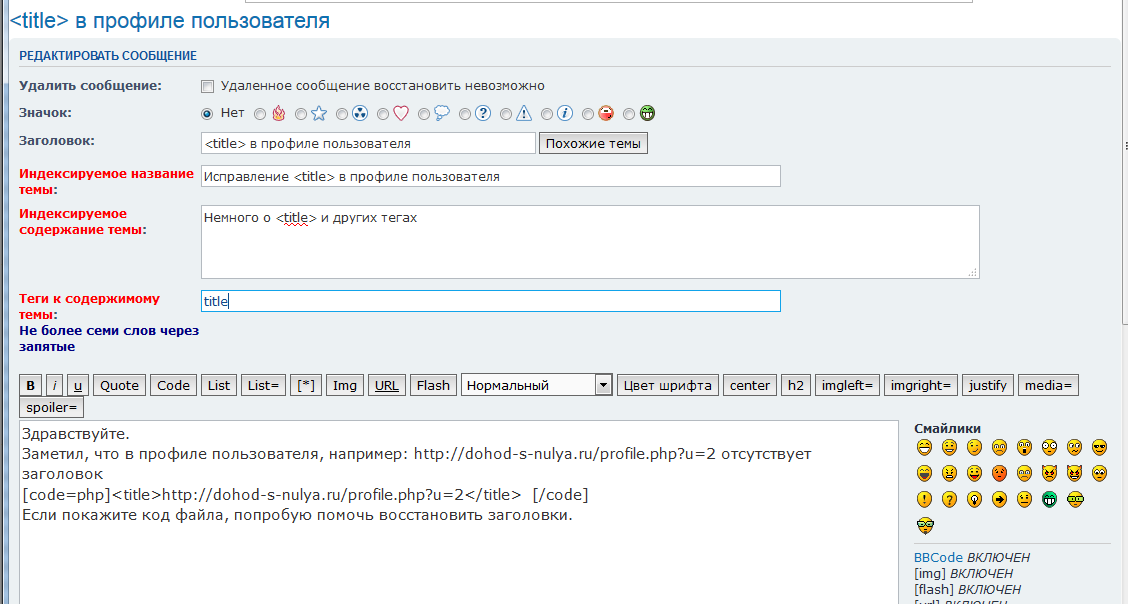Select the star topic icon radio button
This screenshot has height=604, width=1128.
(x=302, y=114)
